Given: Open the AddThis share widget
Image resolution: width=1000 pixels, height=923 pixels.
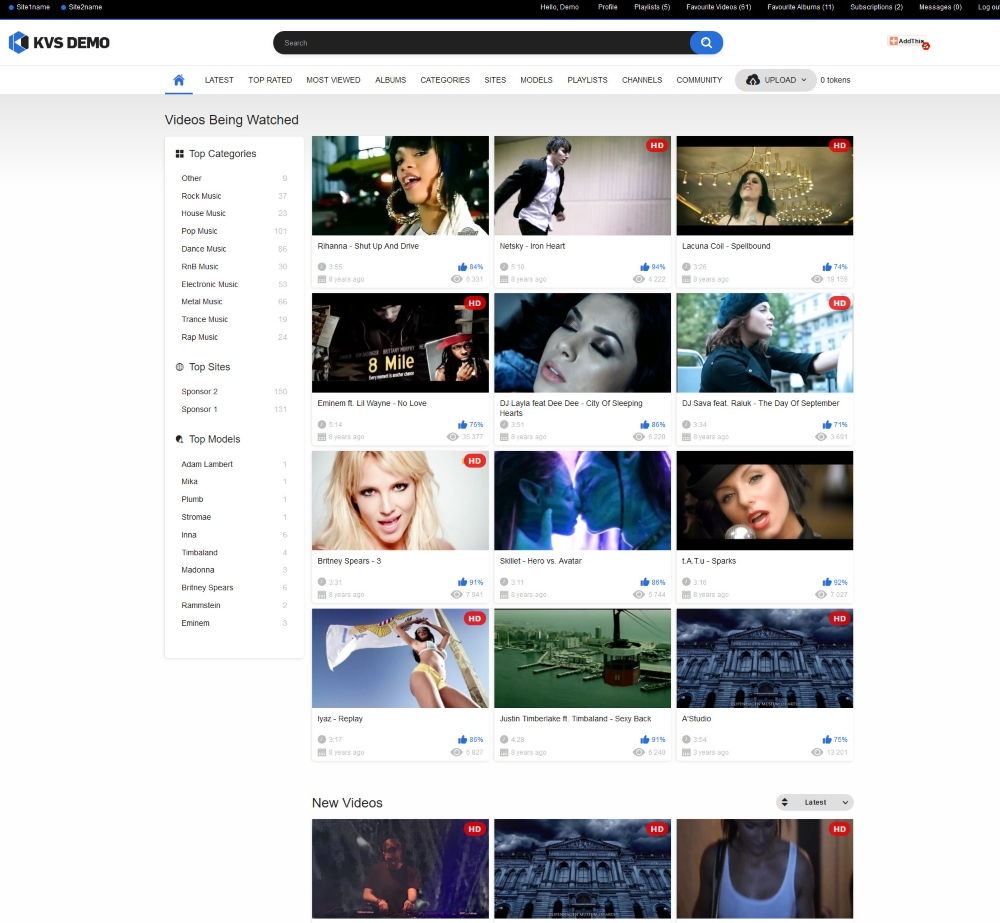Looking at the screenshot, I should pos(909,42).
